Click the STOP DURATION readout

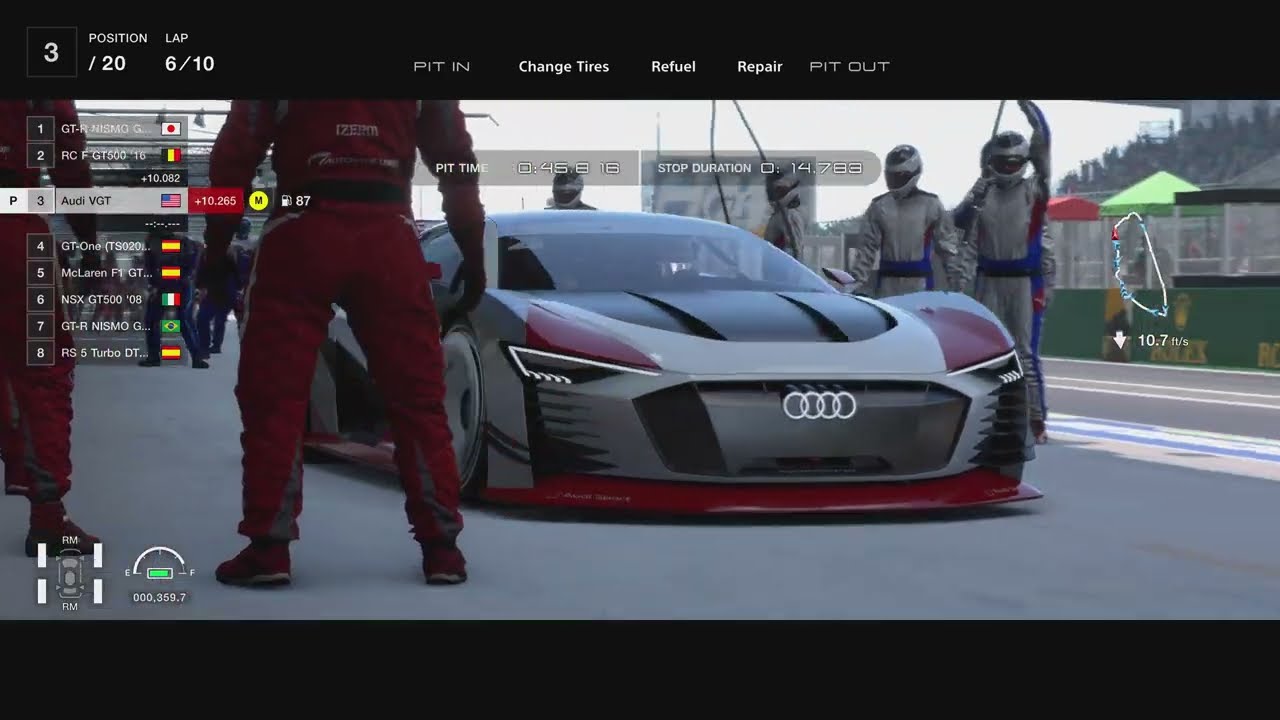[760, 168]
